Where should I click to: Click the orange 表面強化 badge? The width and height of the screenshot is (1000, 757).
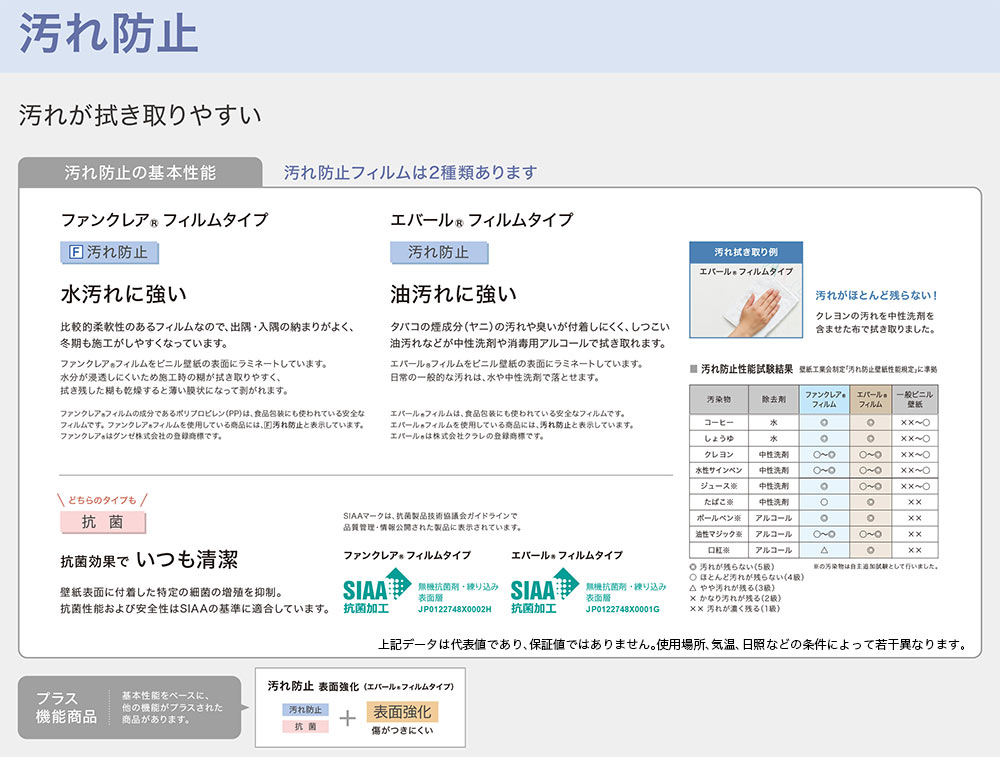click(x=402, y=712)
